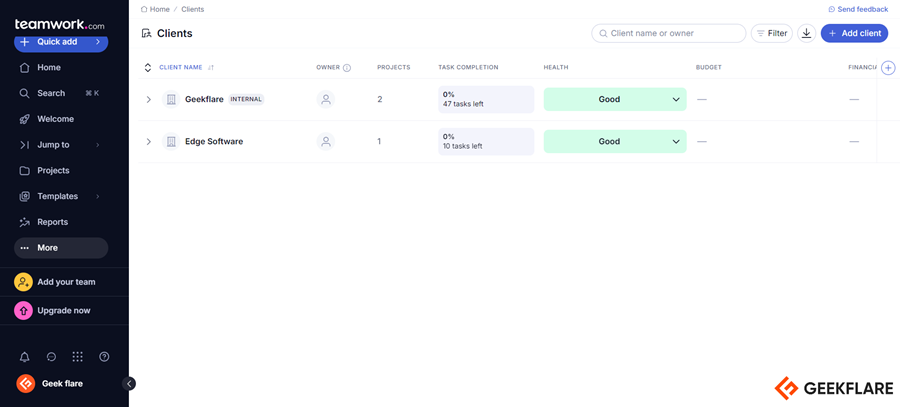Click the Add client button
This screenshot has width=900, height=407.
[x=854, y=33]
